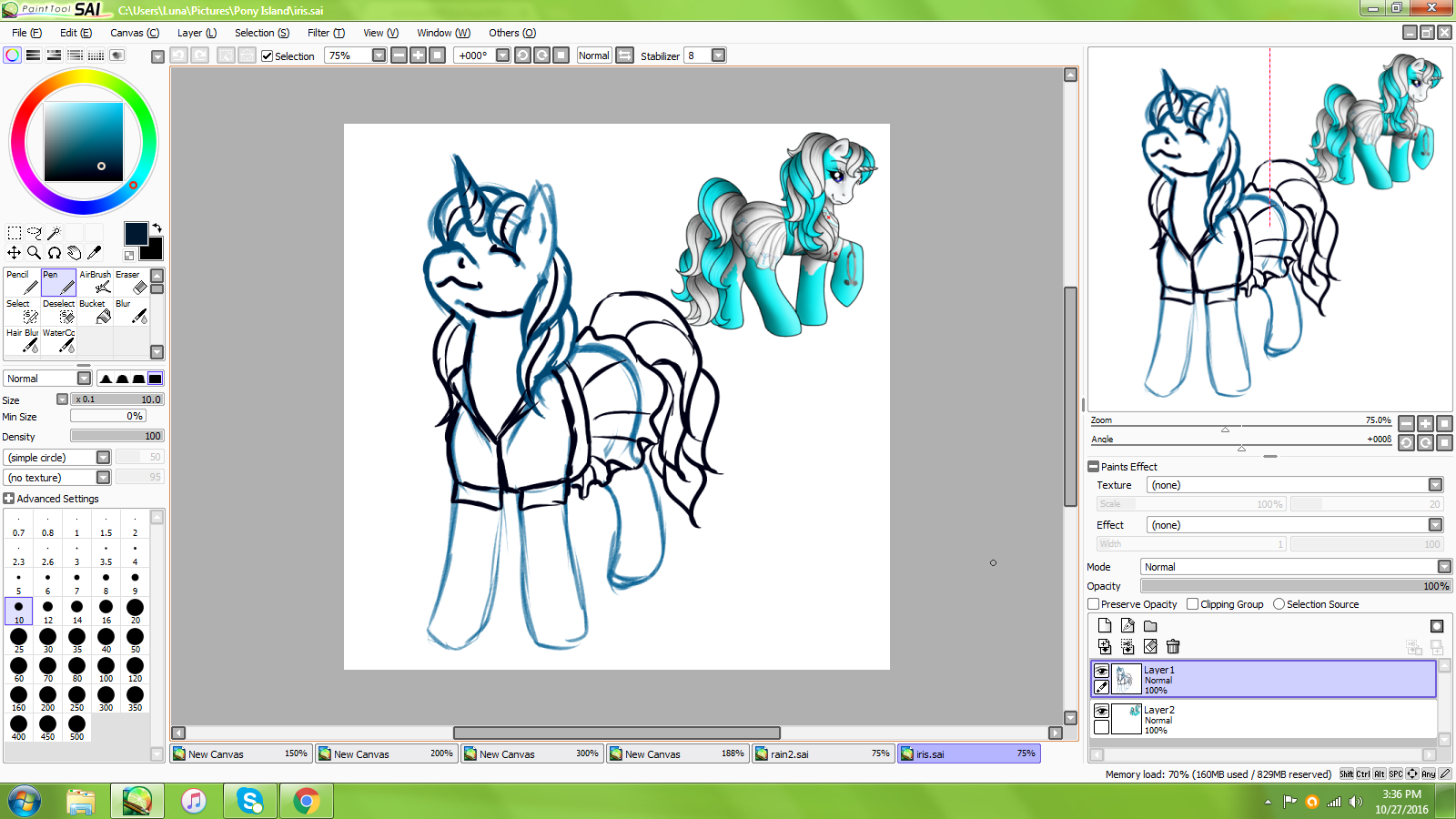Zoom in the canvas with toolbar plus
1456x819 pixels.
[x=418, y=56]
